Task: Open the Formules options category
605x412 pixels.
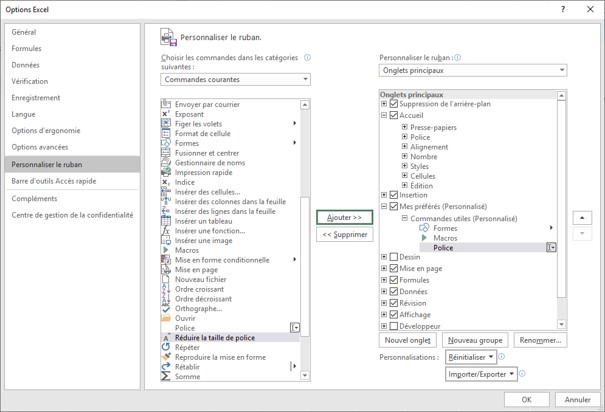Action: [26, 49]
